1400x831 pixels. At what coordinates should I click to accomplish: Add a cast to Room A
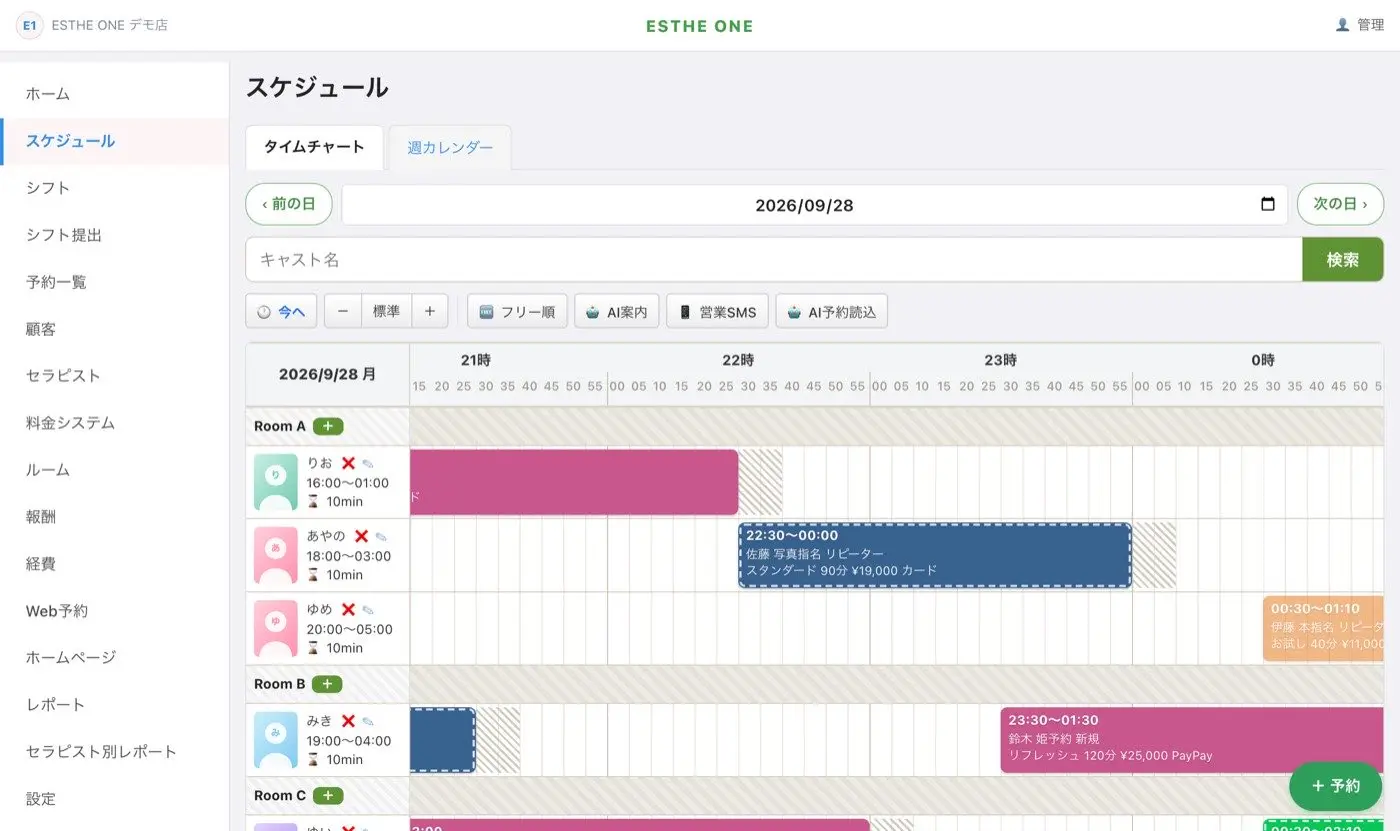(328, 426)
